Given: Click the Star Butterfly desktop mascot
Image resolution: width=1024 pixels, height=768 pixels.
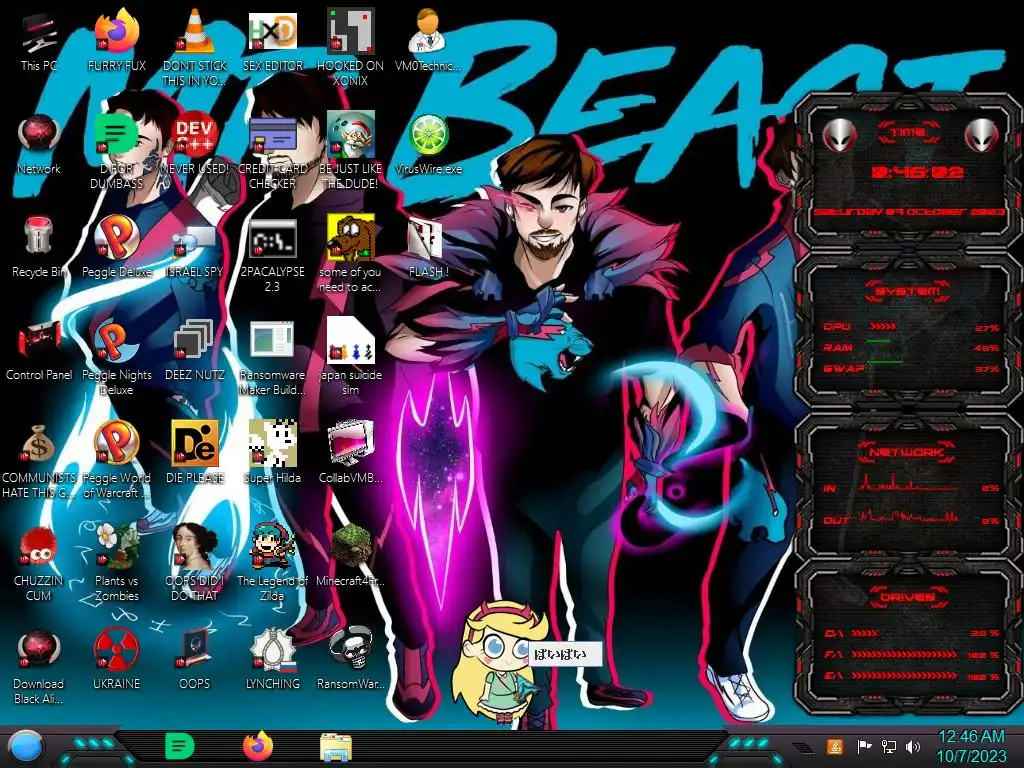Looking at the screenshot, I should tap(500, 663).
